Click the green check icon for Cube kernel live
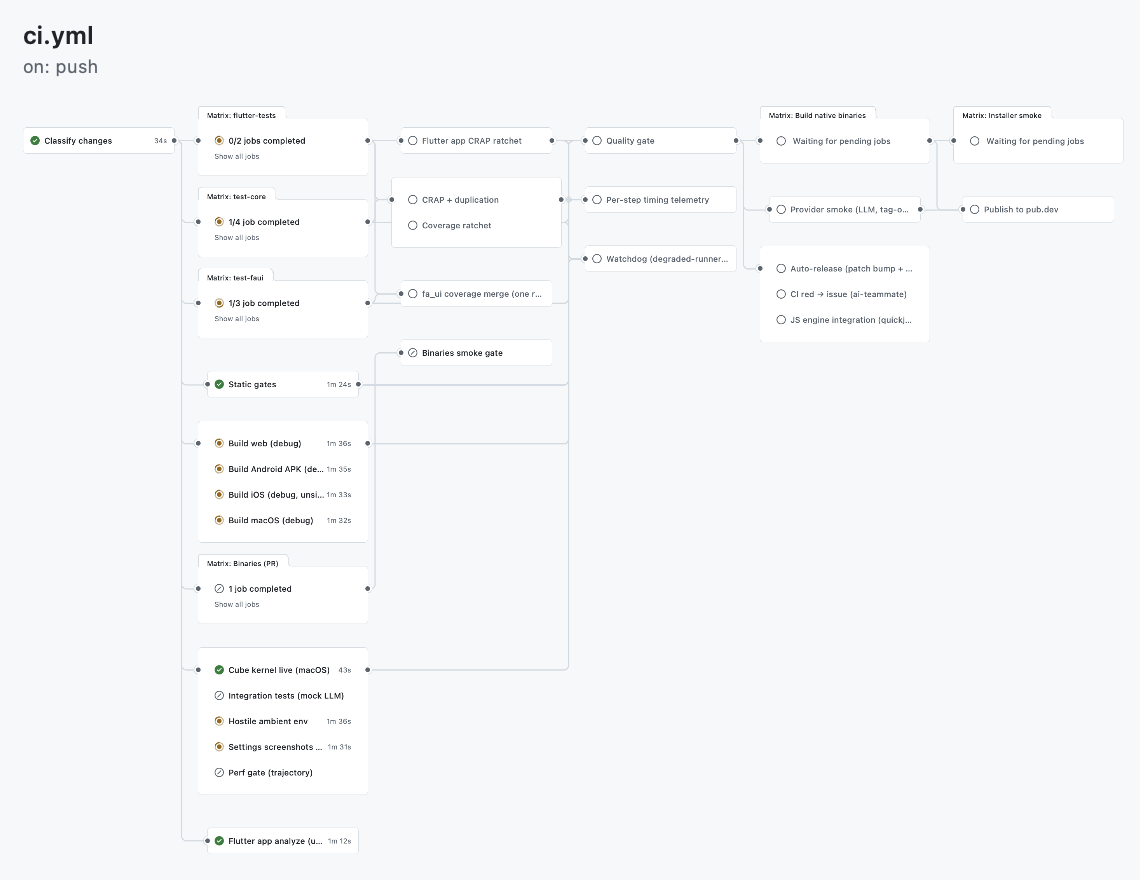Viewport: 1140px width, 880px height. [x=219, y=670]
